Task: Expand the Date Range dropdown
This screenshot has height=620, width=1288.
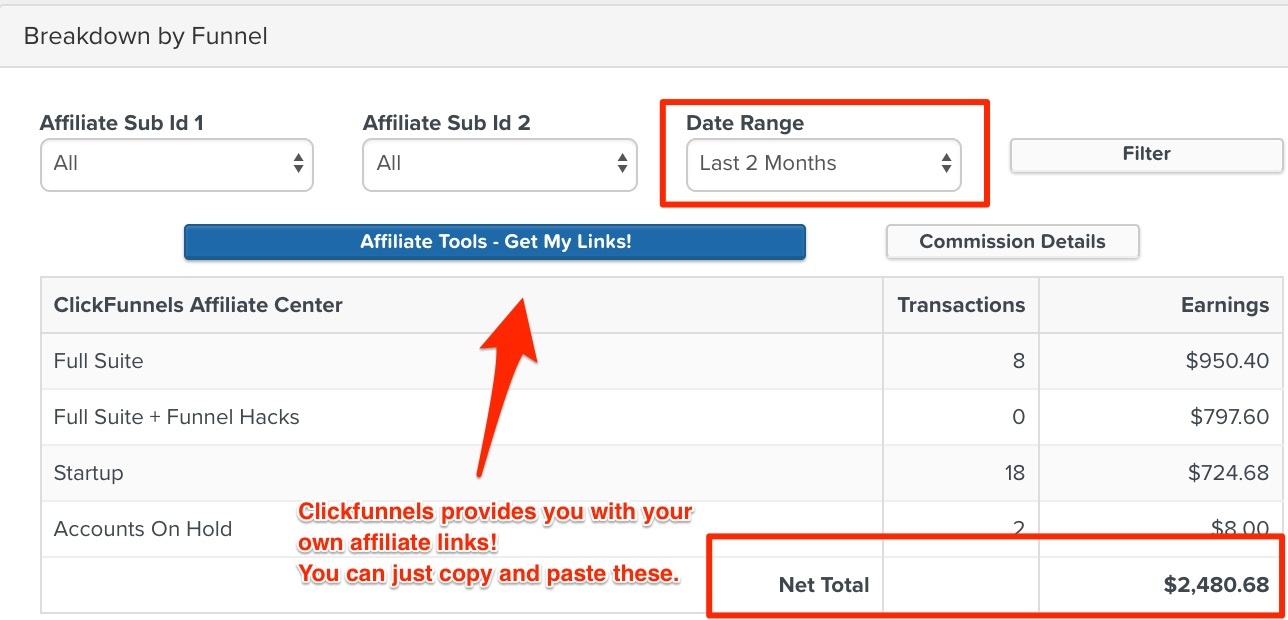Action: point(824,164)
